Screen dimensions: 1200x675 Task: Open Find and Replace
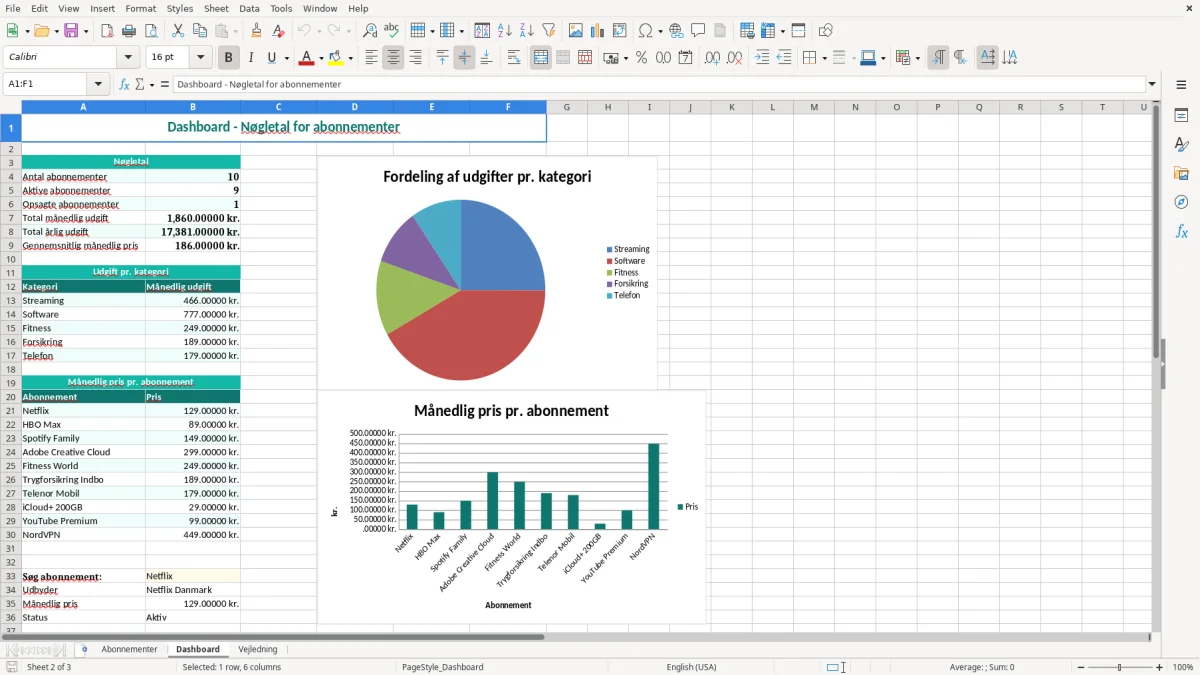pos(370,31)
